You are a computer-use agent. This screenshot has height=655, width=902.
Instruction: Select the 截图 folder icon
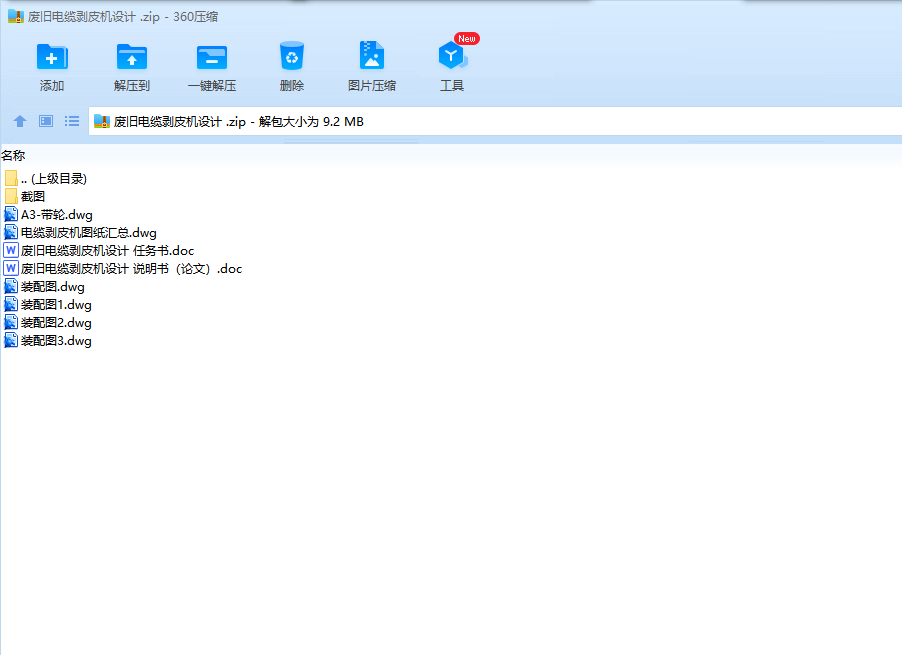coord(11,196)
